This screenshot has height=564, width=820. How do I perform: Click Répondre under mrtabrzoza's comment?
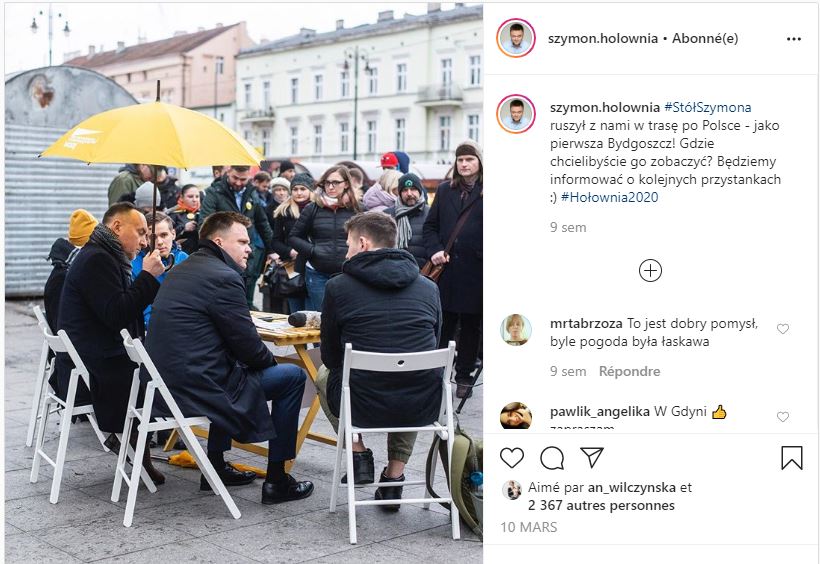629,371
